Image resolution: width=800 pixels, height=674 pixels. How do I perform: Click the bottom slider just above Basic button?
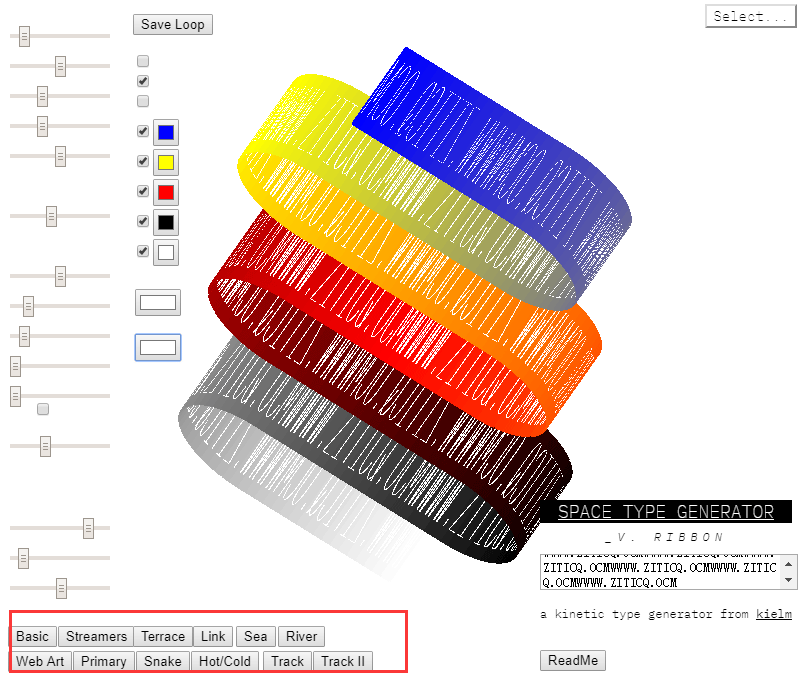pyautogui.click(x=60, y=588)
